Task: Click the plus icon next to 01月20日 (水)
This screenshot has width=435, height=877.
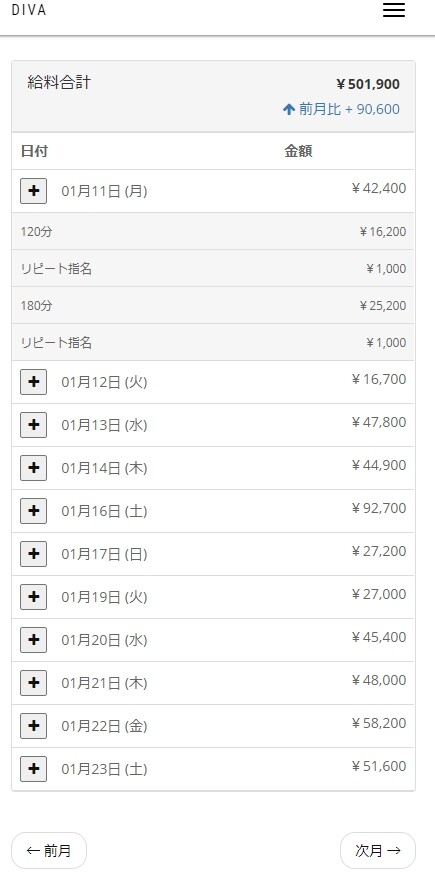Action: (34, 640)
